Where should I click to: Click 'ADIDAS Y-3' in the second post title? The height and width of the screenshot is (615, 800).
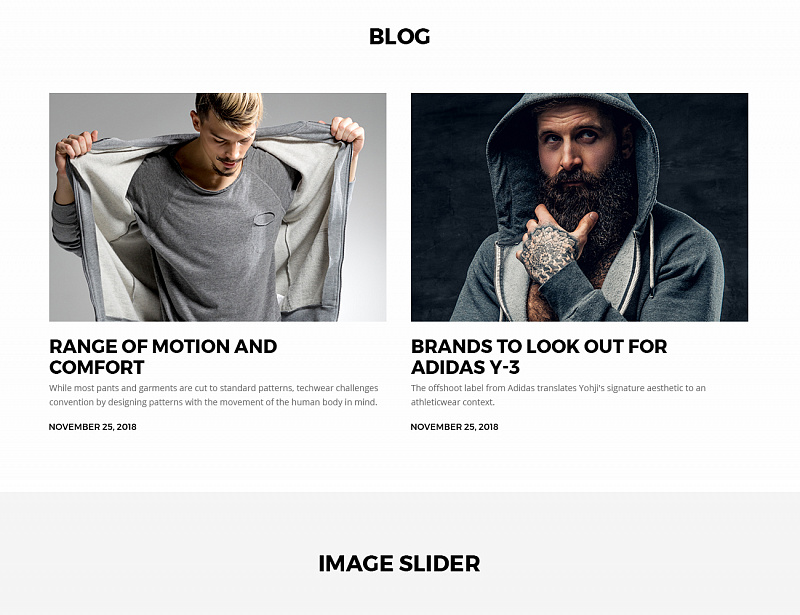(x=465, y=367)
